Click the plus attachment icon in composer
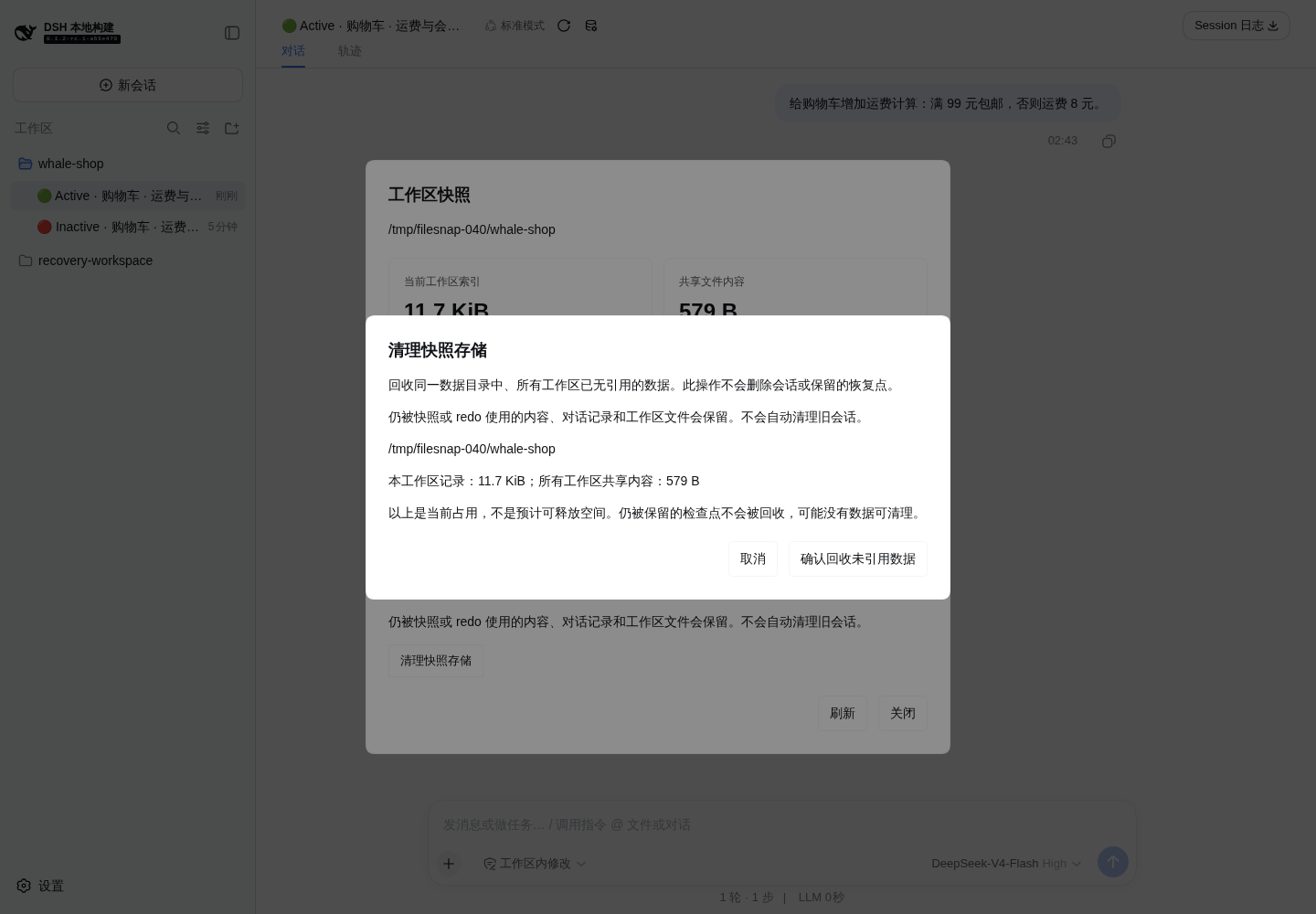The width and height of the screenshot is (1316, 914). click(x=449, y=863)
